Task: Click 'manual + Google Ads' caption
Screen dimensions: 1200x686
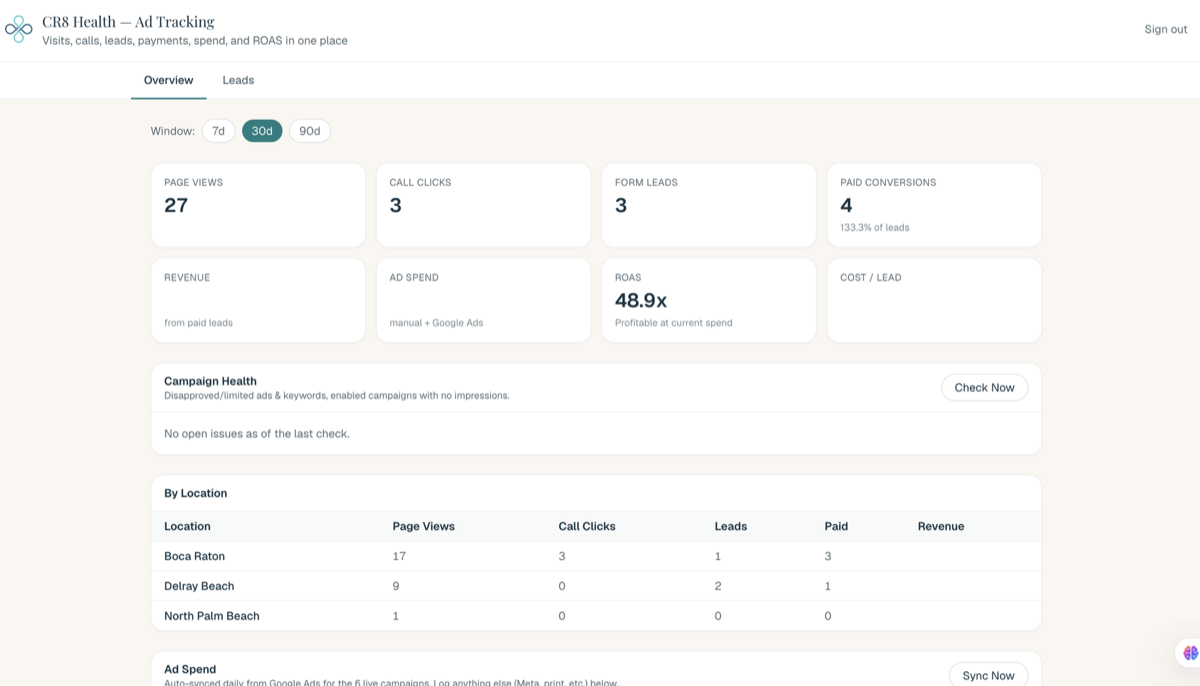Action: (x=436, y=323)
